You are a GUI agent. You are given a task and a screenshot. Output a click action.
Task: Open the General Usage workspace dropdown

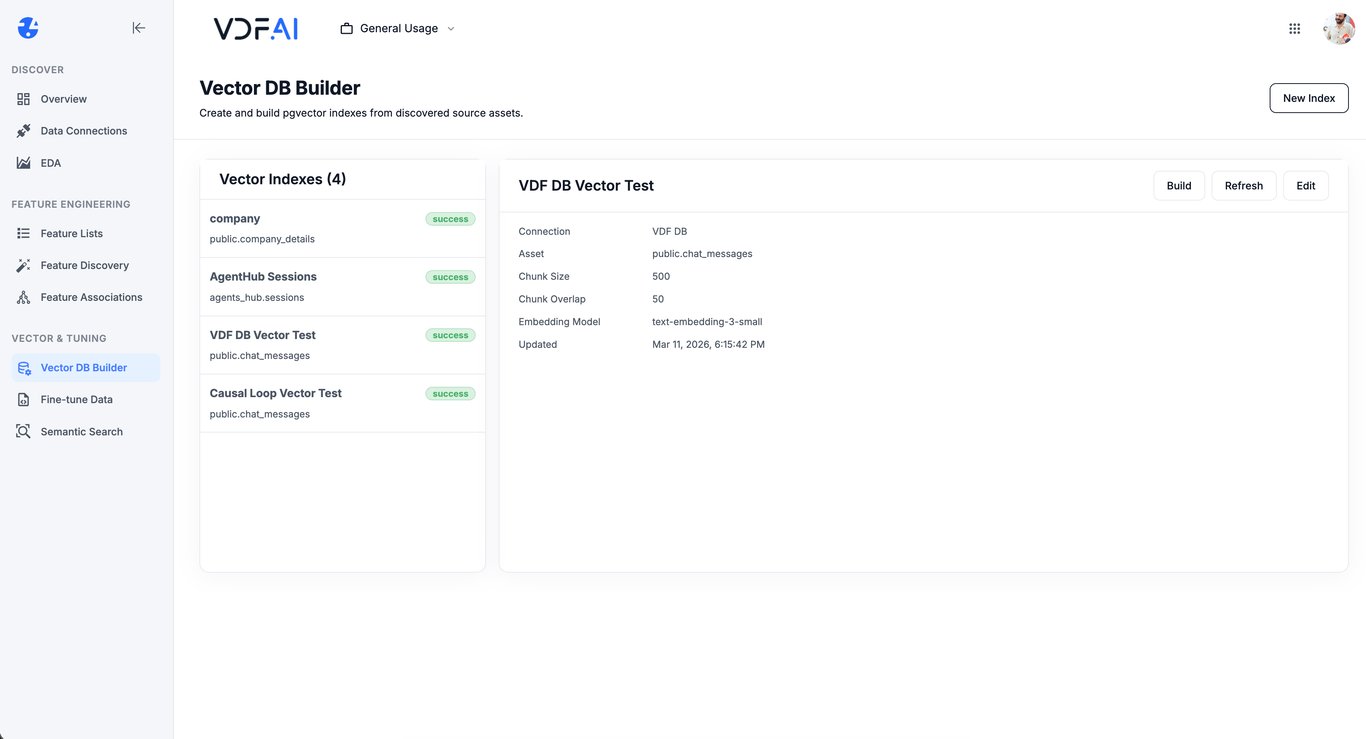[x=398, y=28]
